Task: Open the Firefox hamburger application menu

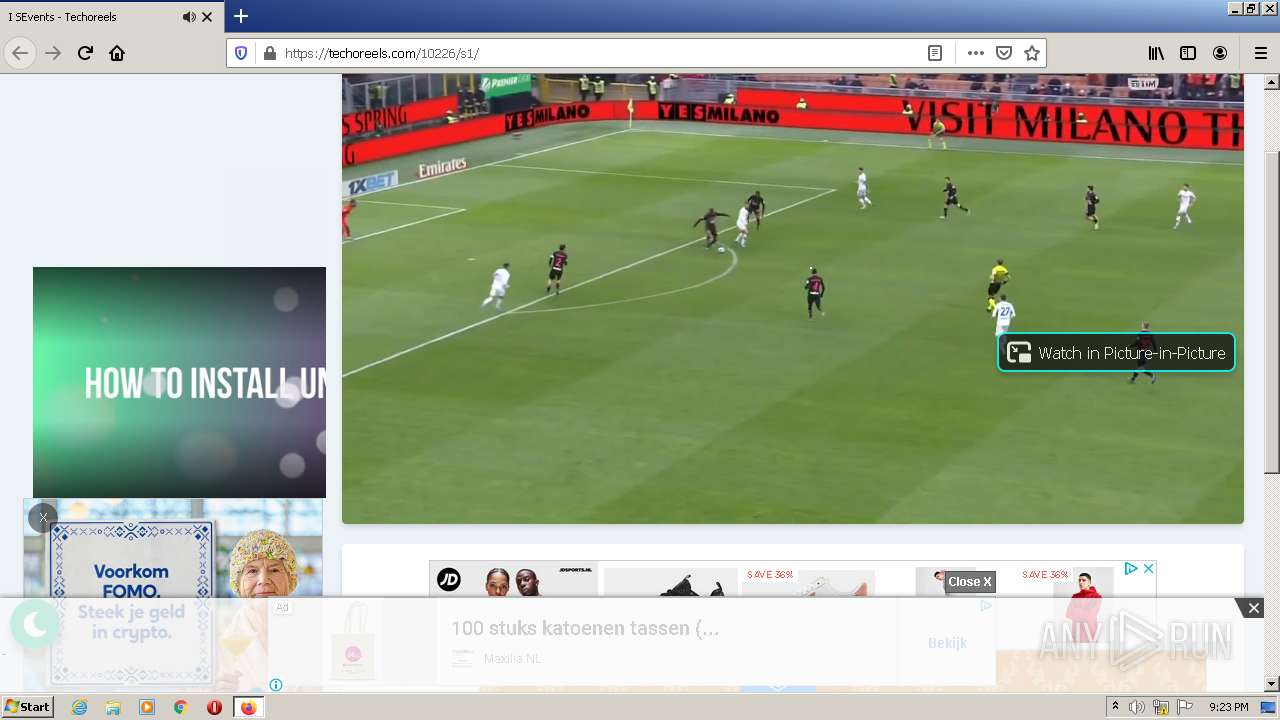Action: pos(1260,53)
